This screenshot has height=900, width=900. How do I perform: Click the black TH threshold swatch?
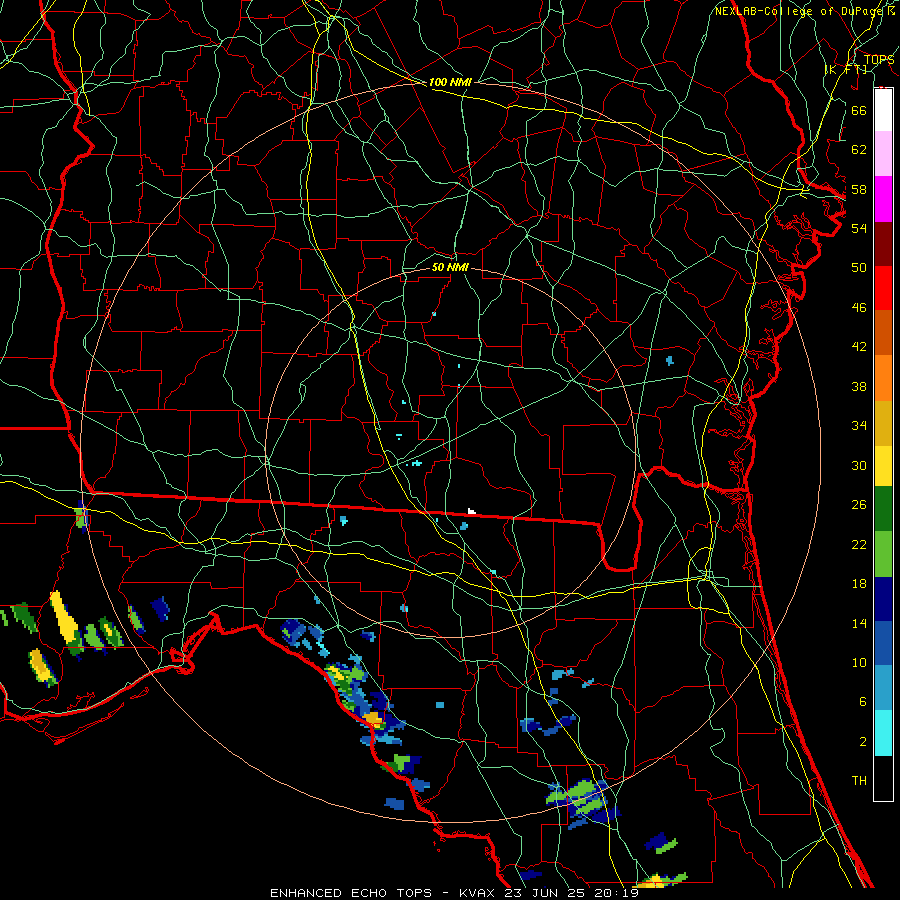pyautogui.click(x=883, y=778)
